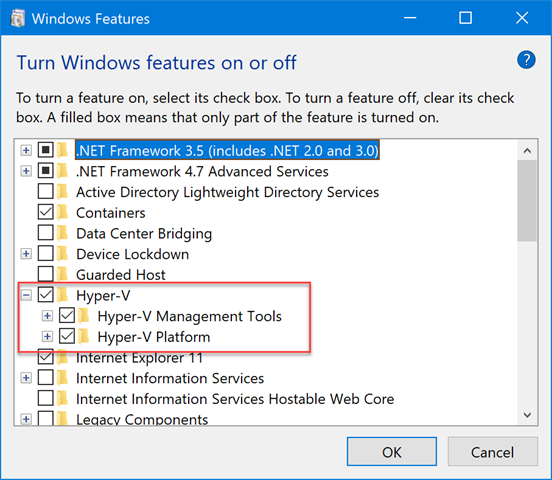552x480 pixels.
Task: Expand the Device Lockdown node
Action: tap(26, 254)
